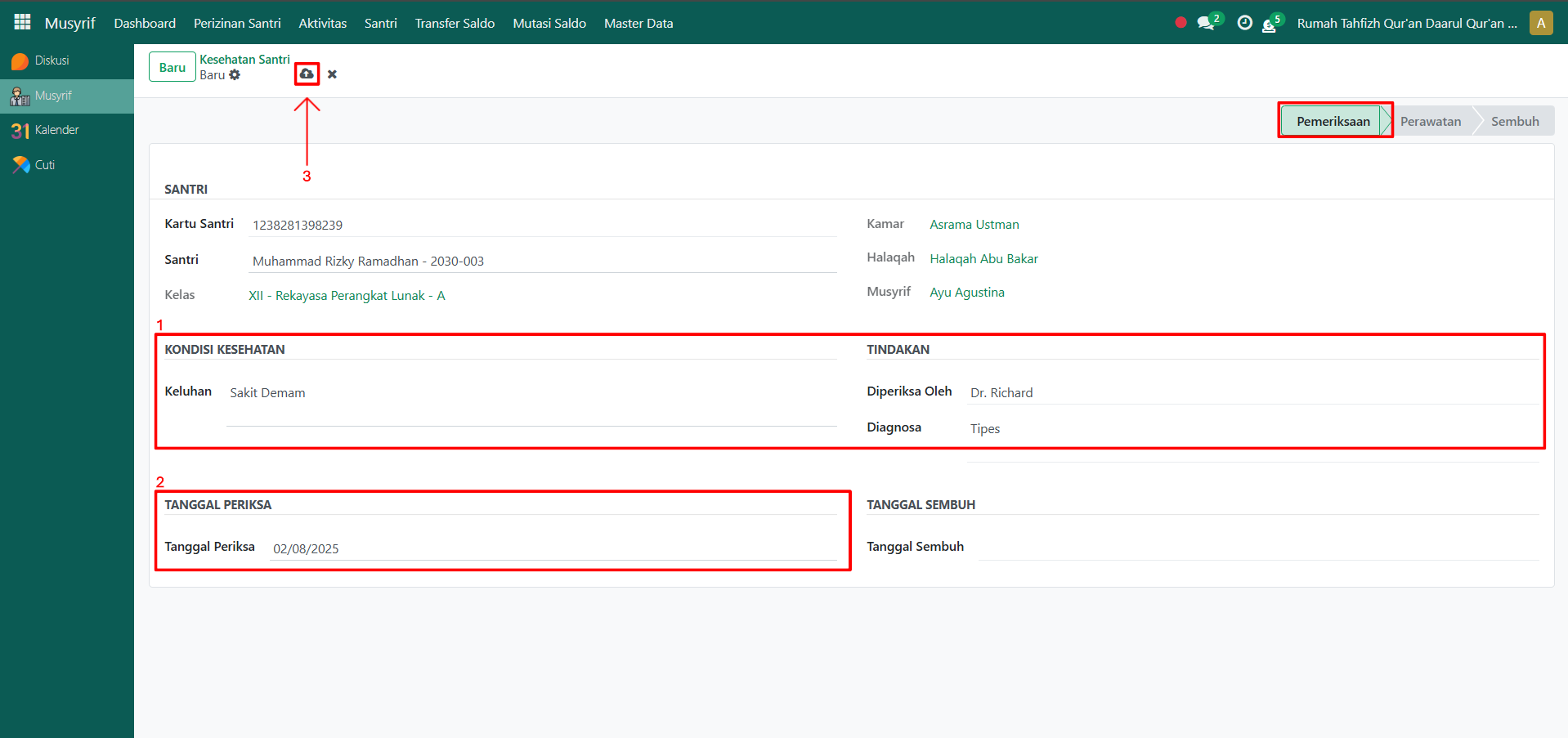This screenshot has width=1568, height=738.
Task: Open Kalender from the sidebar
Action: 56,130
